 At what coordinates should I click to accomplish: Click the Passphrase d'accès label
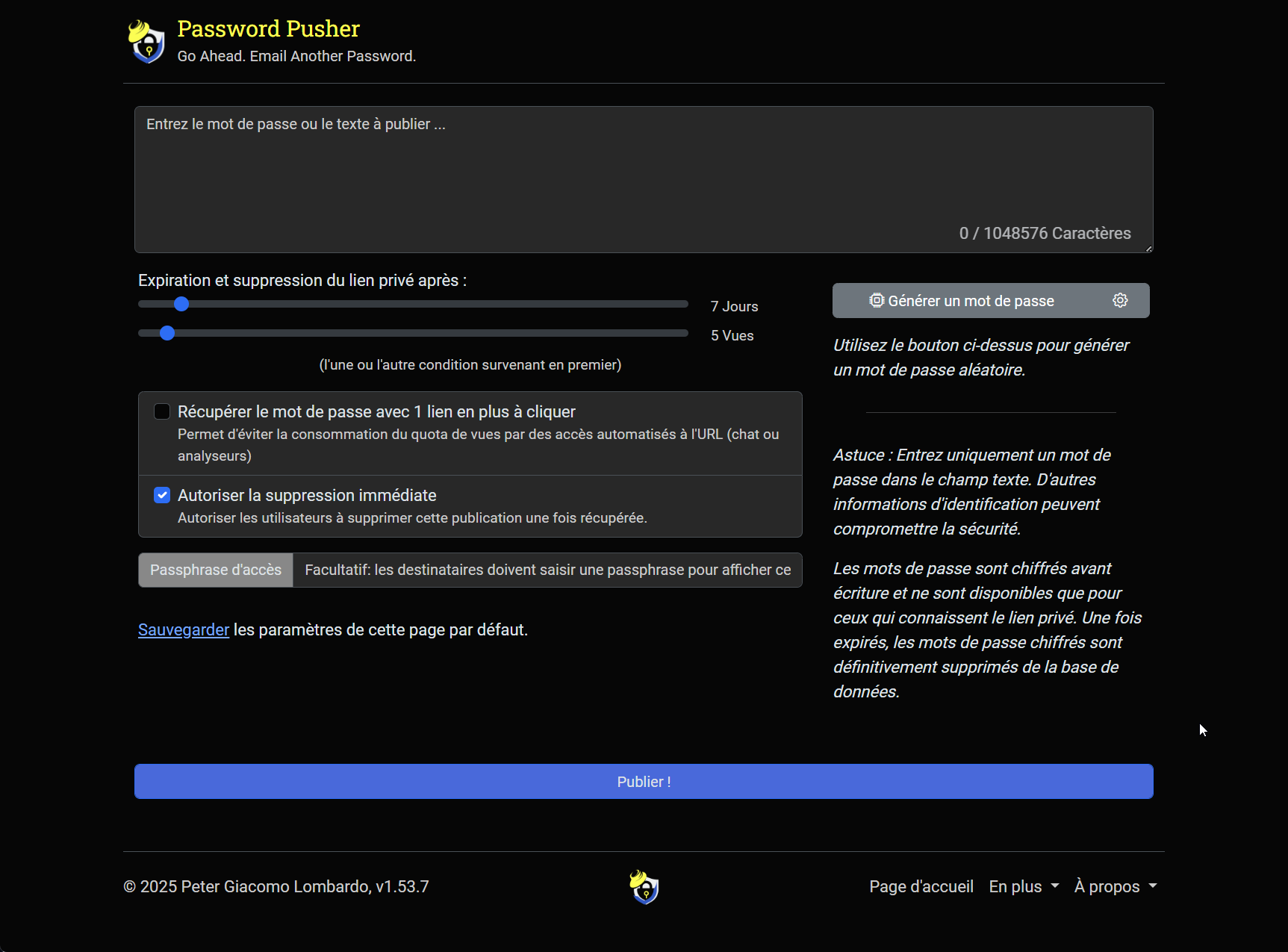click(x=216, y=570)
